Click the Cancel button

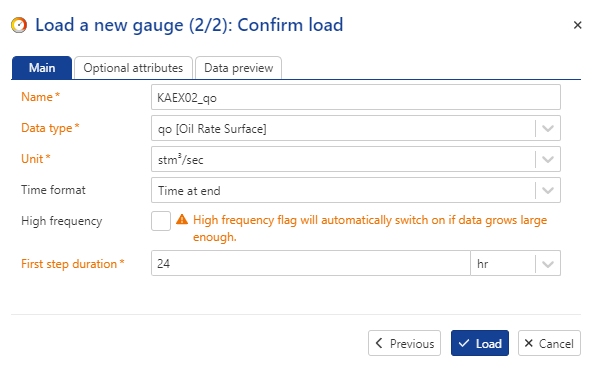click(x=549, y=343)
